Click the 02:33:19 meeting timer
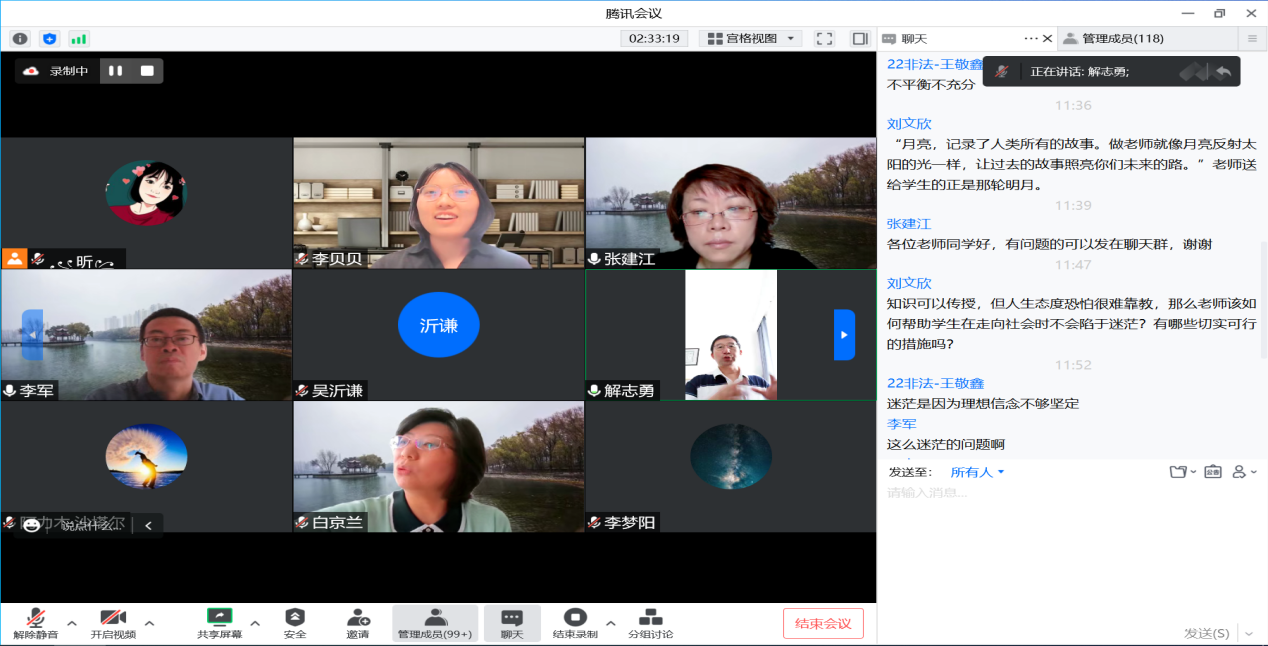This screenshot has width=1268, height=646. (x=655, y=39)
